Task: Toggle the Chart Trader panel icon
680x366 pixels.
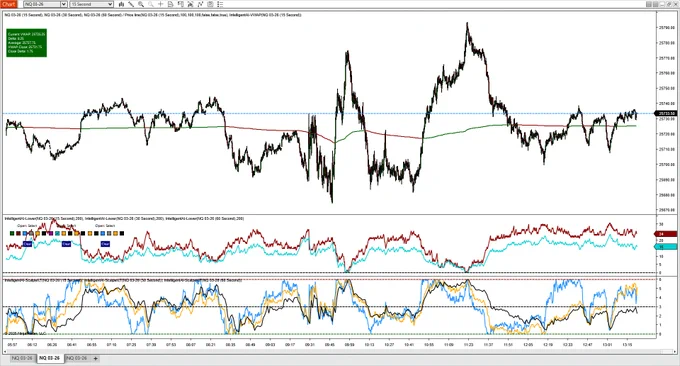Action: pos(180,4)
